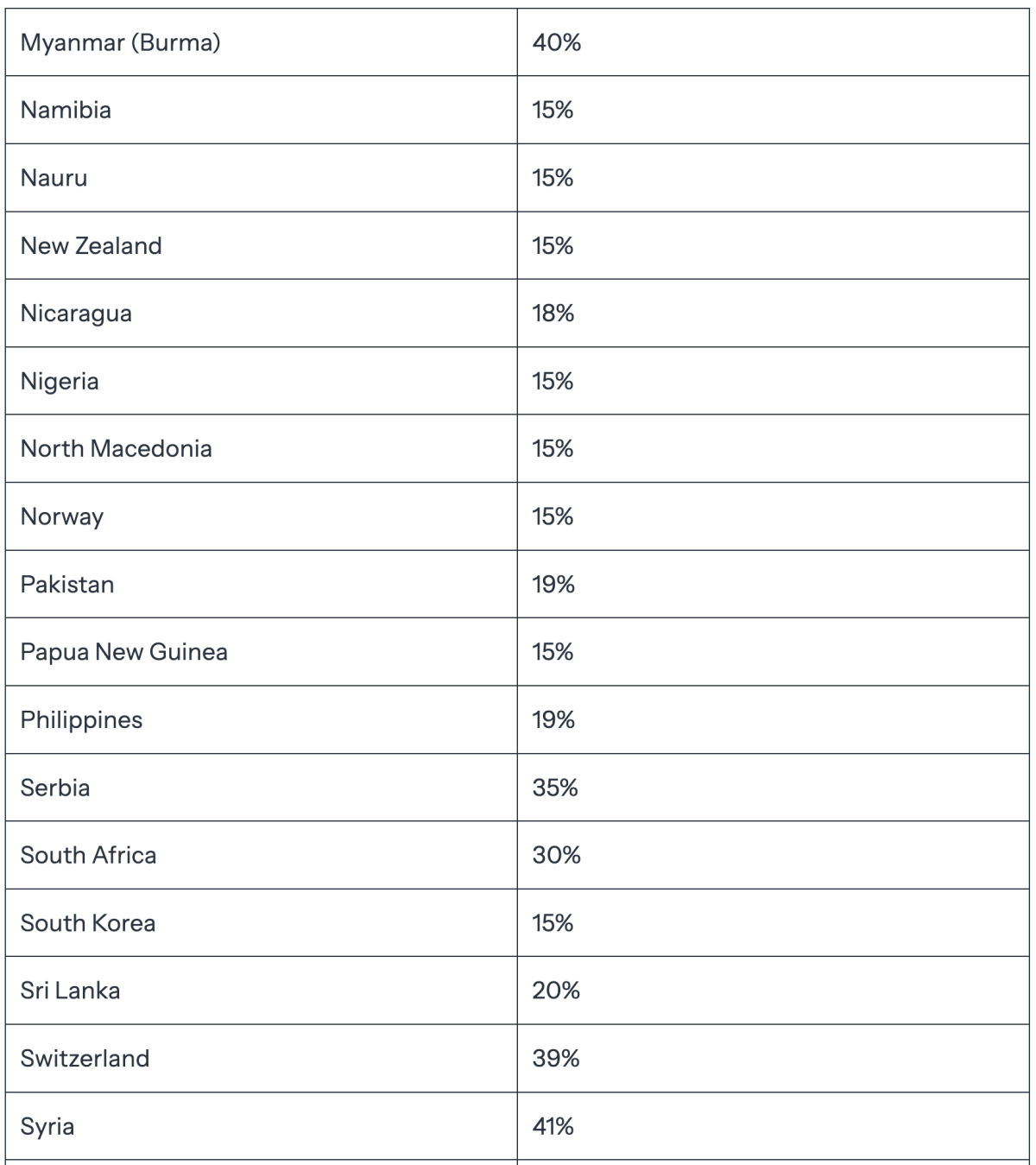Select the South Africa country cell
The image size is (1036, 1165).
(x=261, y=855)
